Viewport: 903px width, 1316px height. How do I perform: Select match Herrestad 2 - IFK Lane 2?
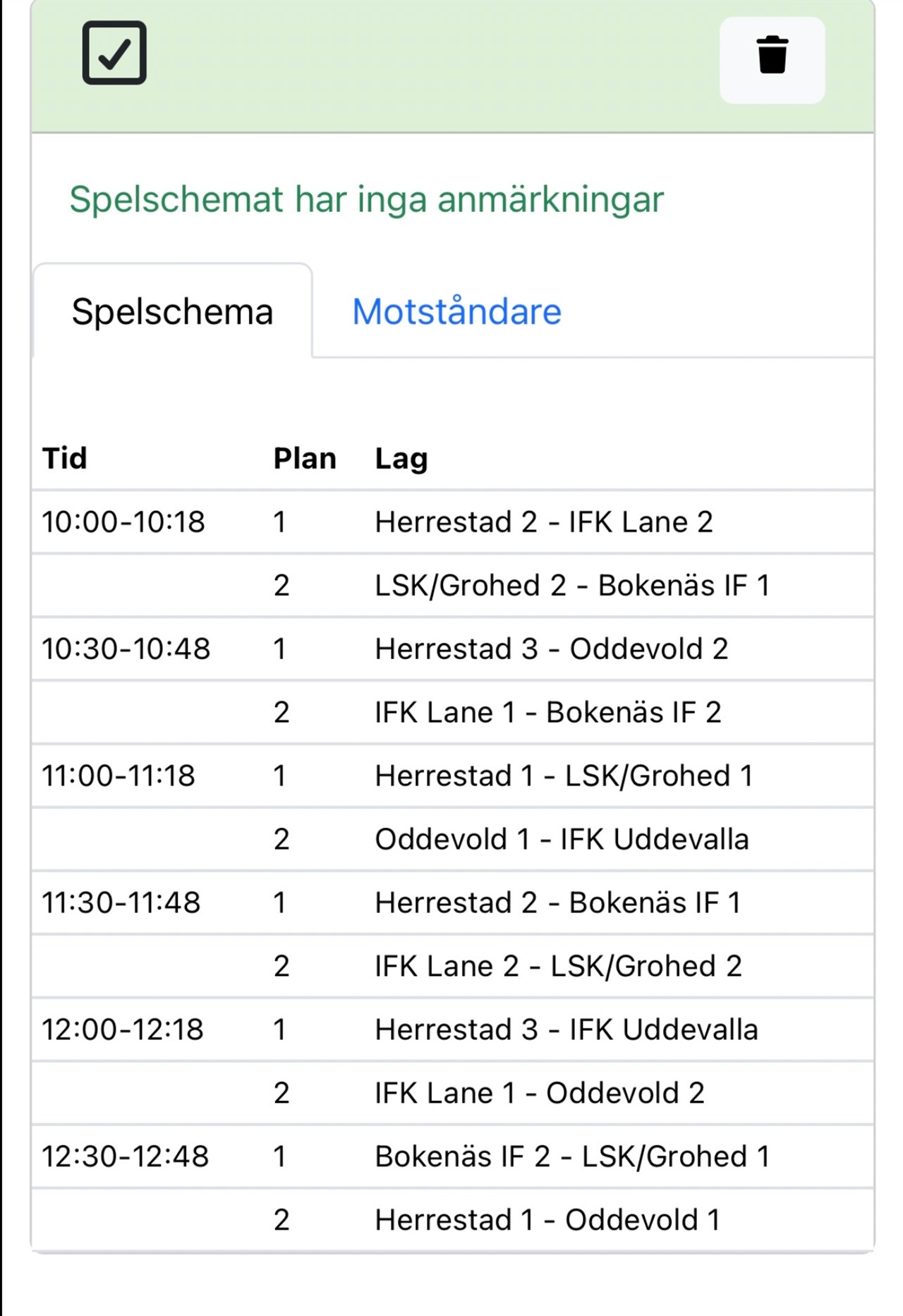(x=544, y=522)
